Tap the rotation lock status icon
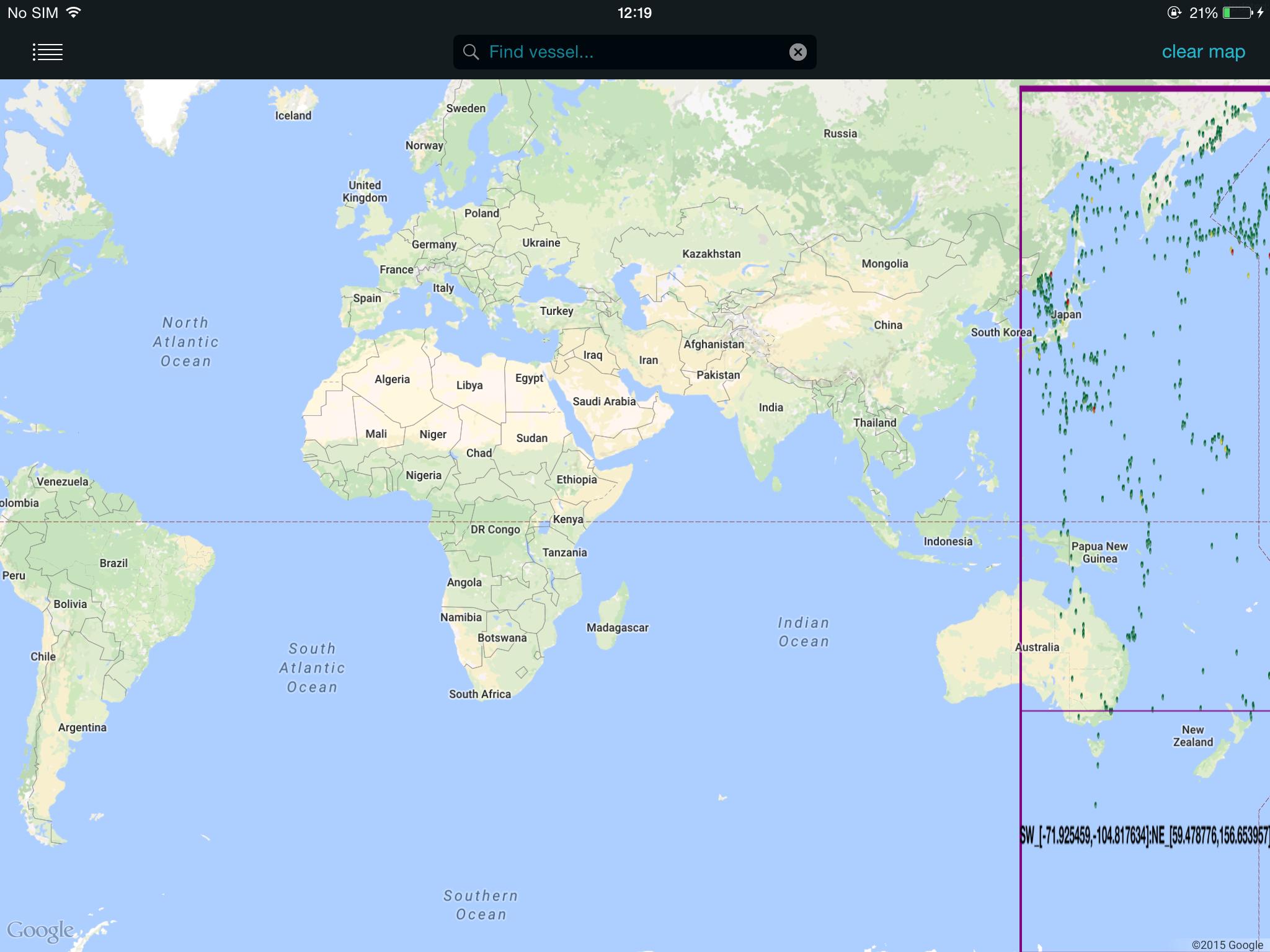The width and height of the screenshot is (1270, 952). [x=1174, y=12]
